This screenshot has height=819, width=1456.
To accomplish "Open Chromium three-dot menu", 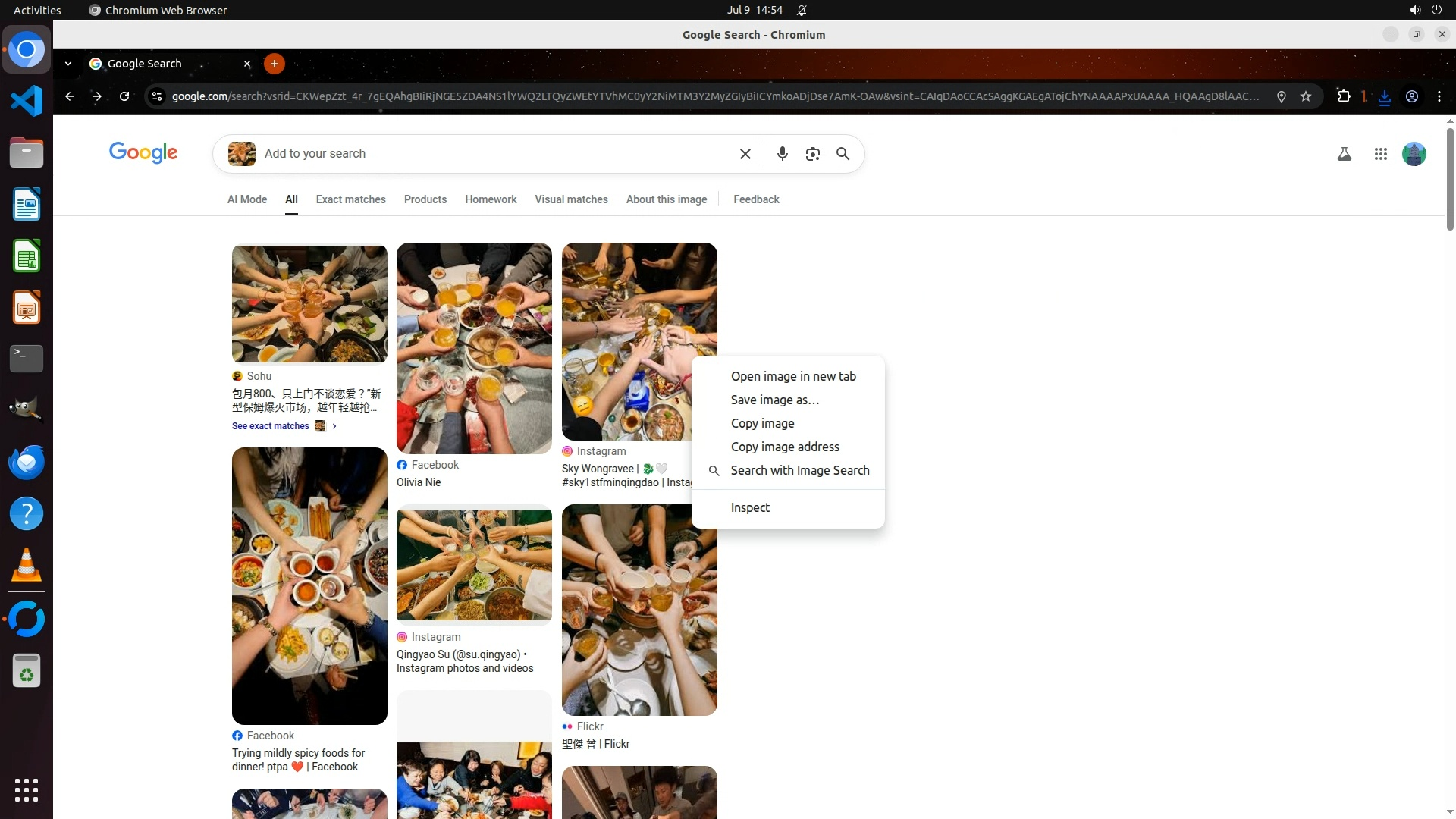I will coord(1439,96).
